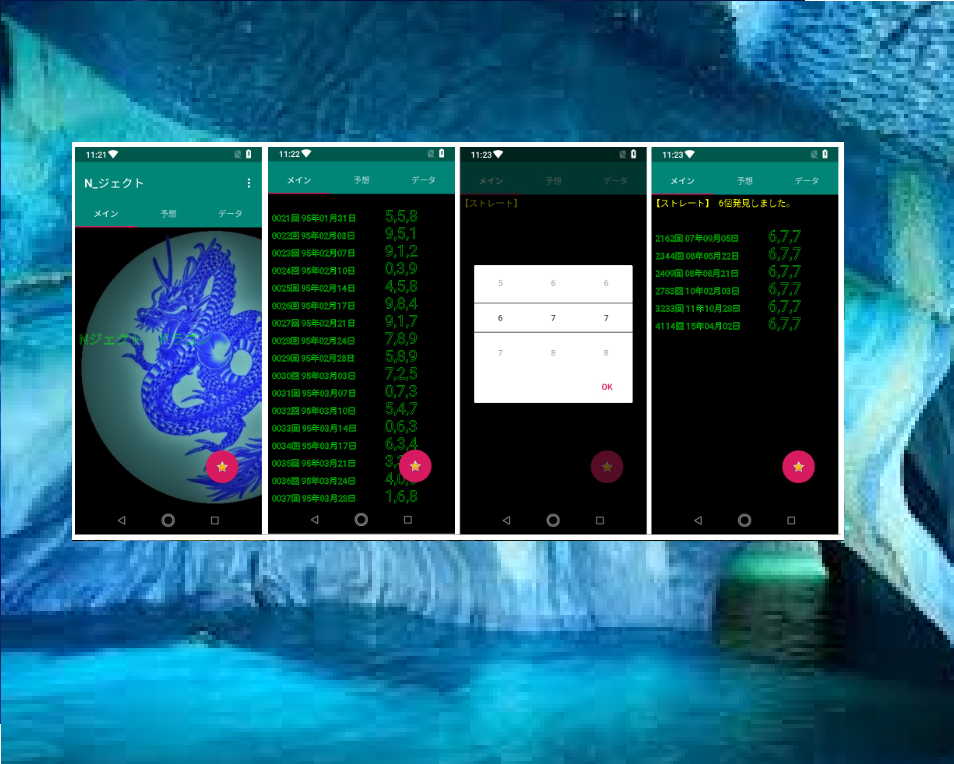Viewport: 954px width, 764px height.
Task: Tap the star floating button on dragon screen
Action: [x=222, y=467]
